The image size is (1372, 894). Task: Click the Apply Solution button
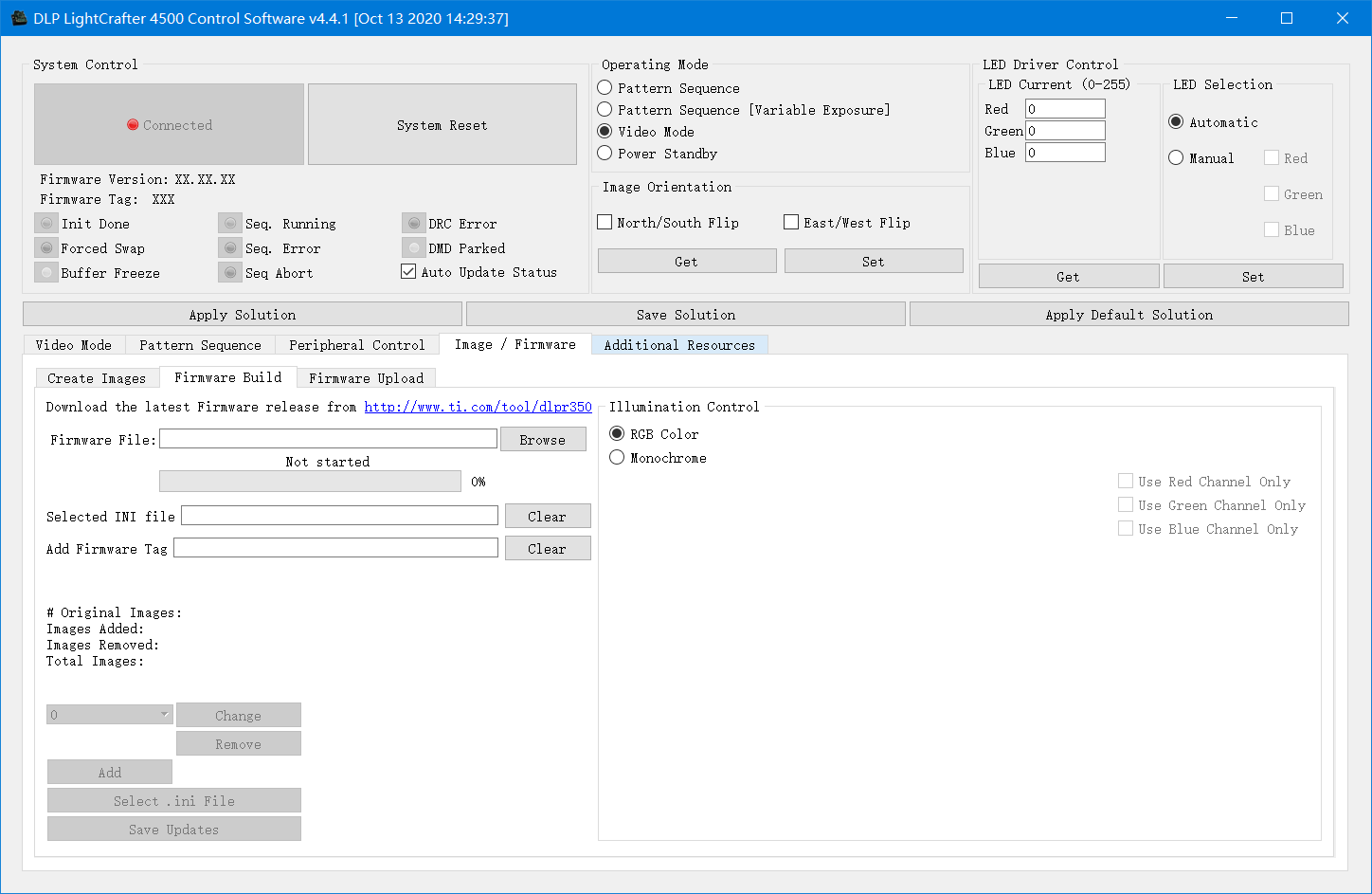[243, 314]
